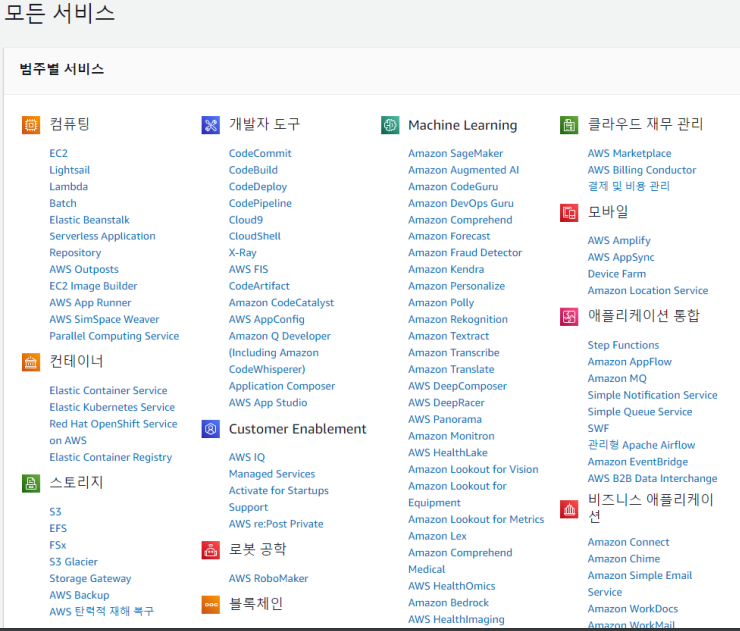The image size is (740, 631).
Task: Open AWS Marketplace
Action: pyautogui.click(x=629, y=153)
